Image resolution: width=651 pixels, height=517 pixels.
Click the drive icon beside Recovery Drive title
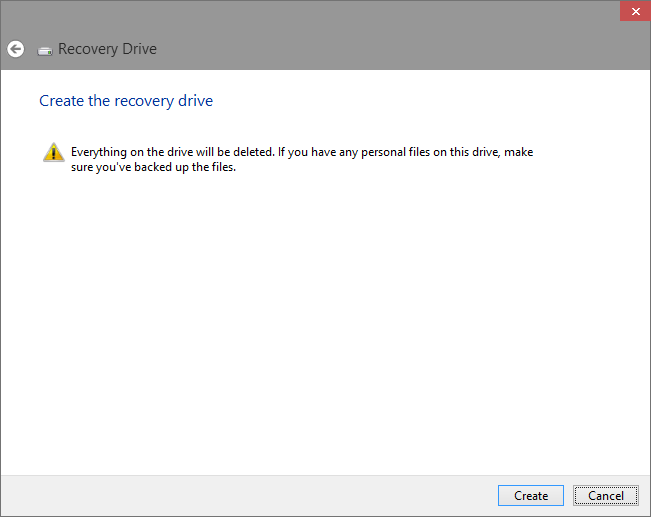pos(45,50)
